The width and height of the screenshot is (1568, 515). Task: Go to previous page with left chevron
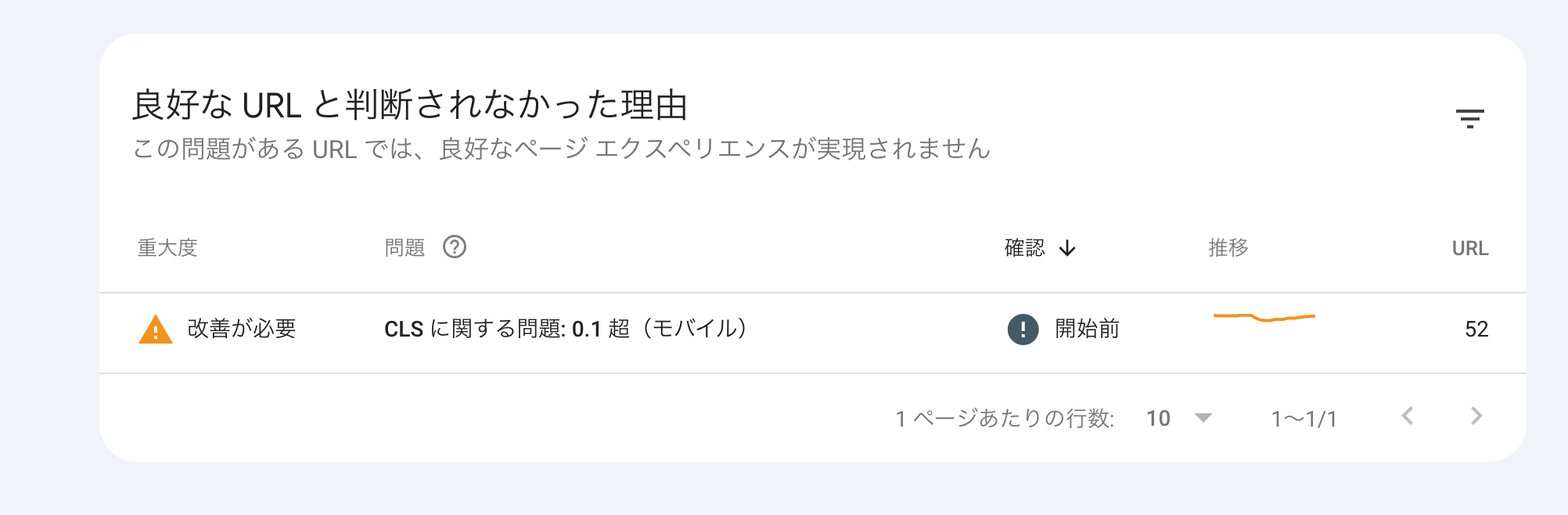point(1408,416)
